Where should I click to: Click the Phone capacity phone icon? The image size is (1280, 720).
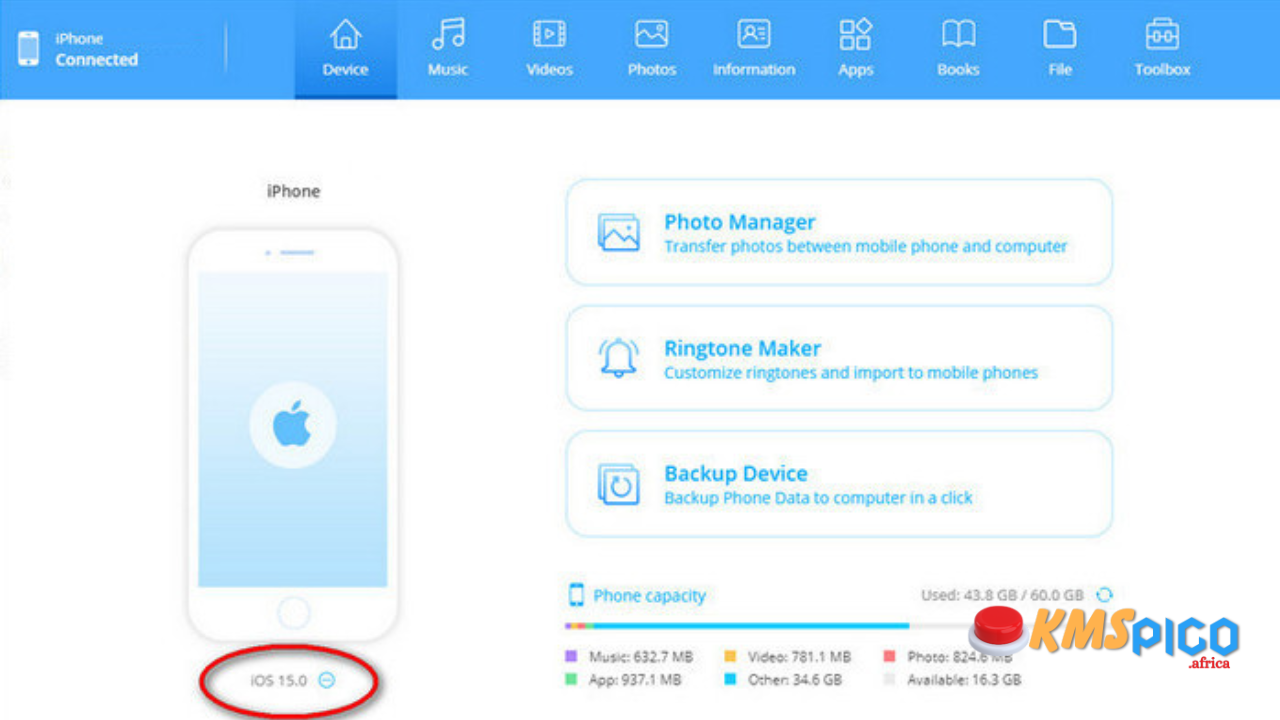coord(576,595)
